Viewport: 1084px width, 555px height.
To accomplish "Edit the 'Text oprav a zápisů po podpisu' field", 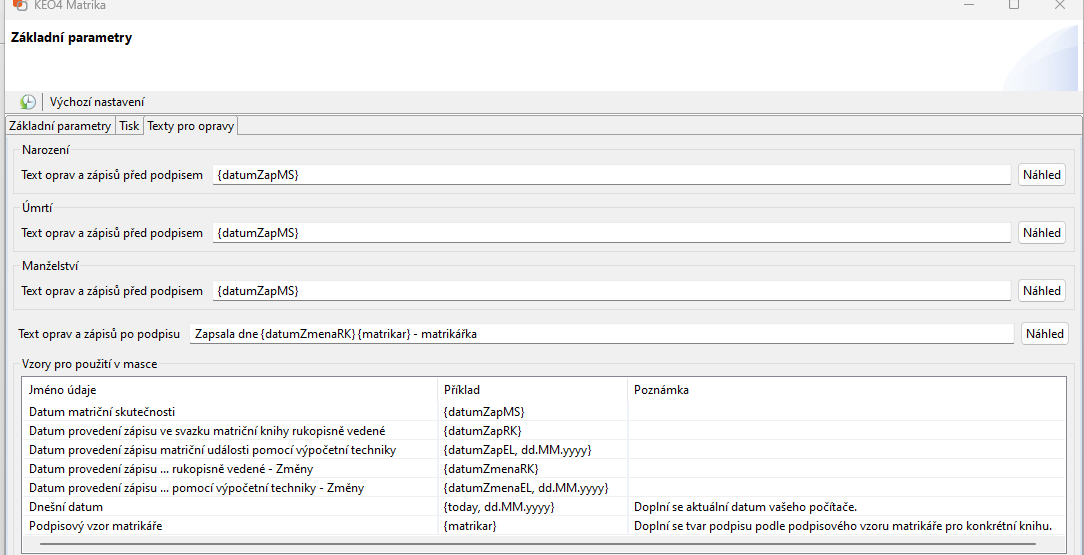I will point(601,334).
